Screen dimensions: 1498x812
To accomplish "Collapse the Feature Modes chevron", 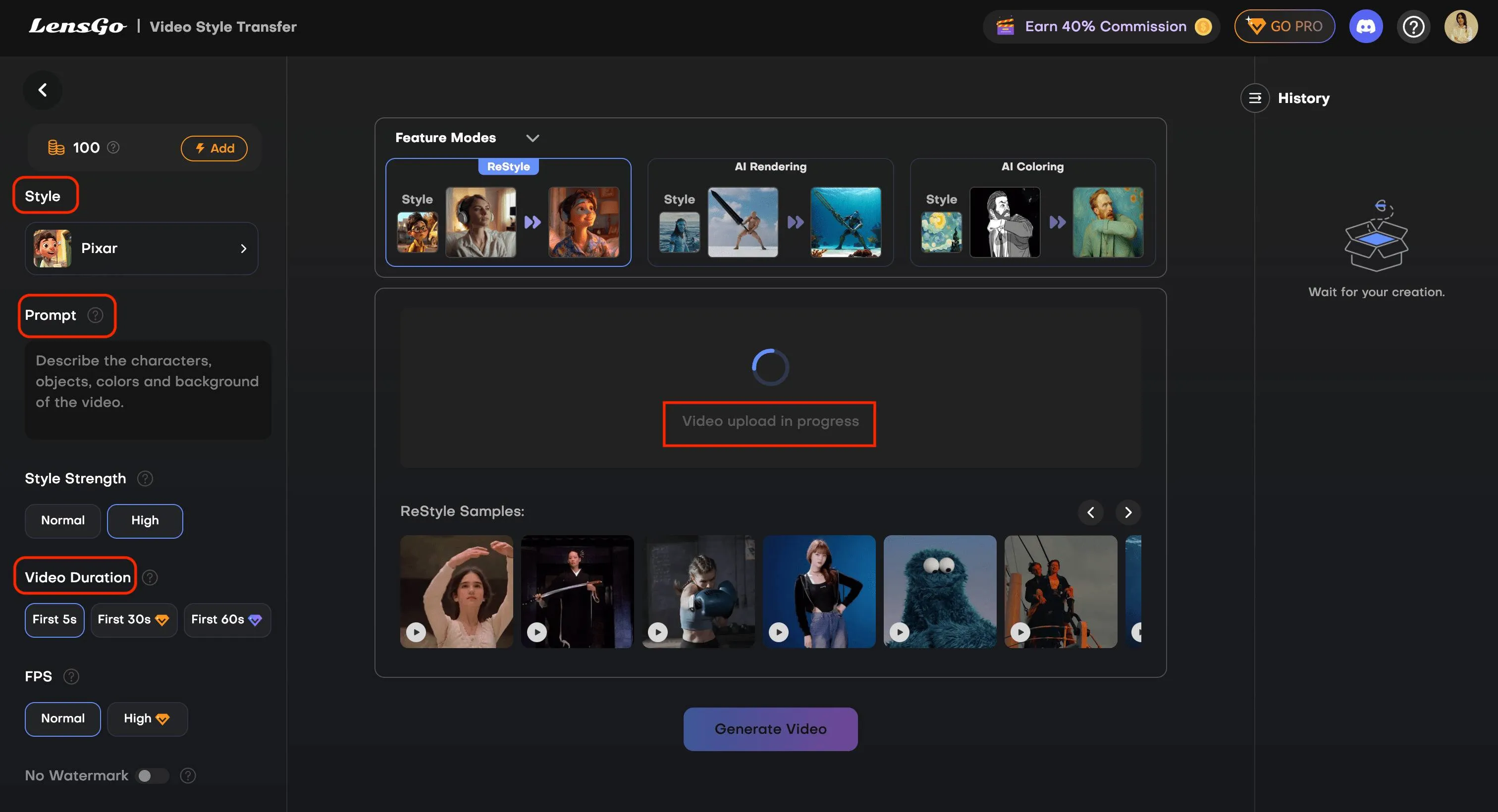I will tap(532, 138).
